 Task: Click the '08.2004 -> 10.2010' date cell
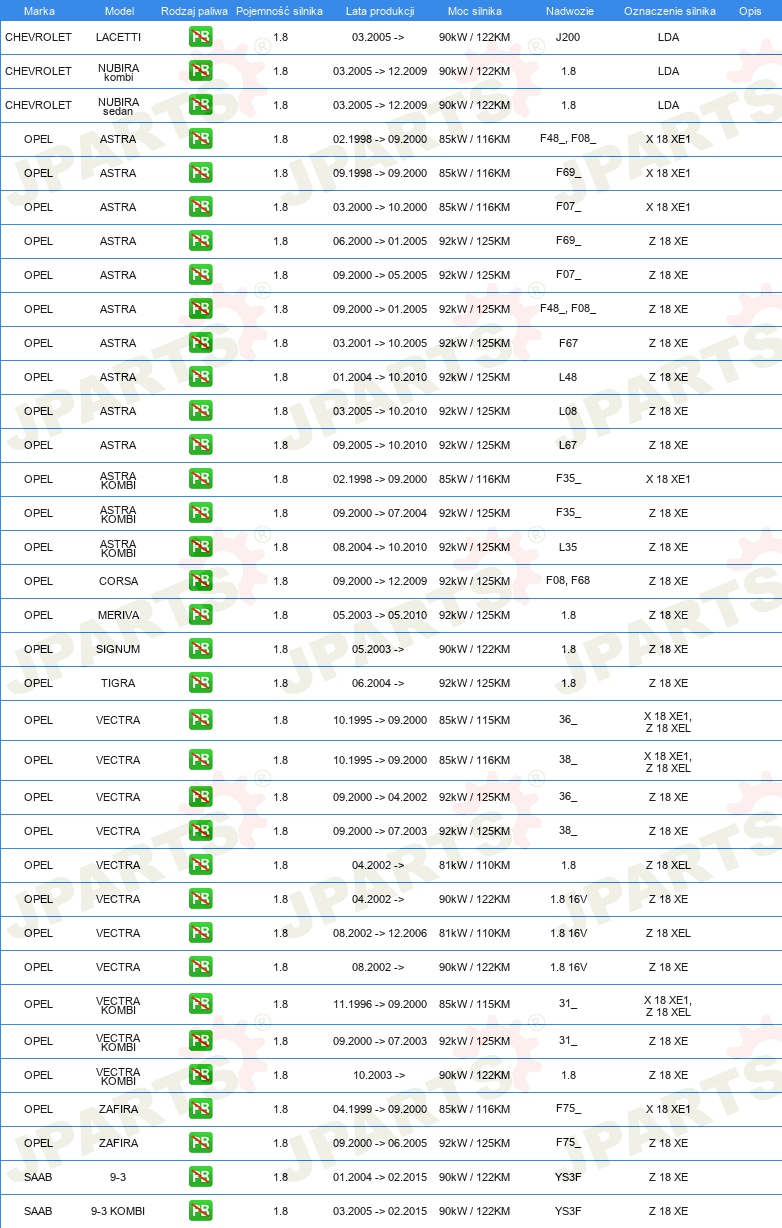tap(380, 547)
